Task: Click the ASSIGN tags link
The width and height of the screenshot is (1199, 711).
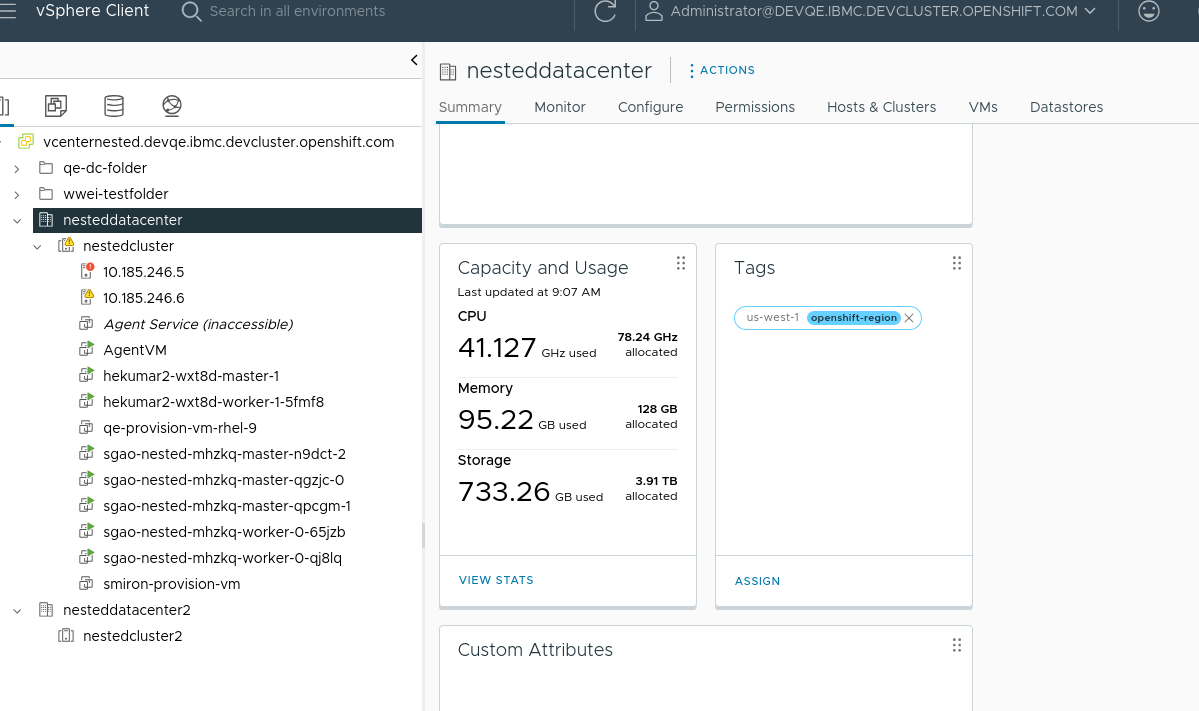Action: [x=757, y=581]
